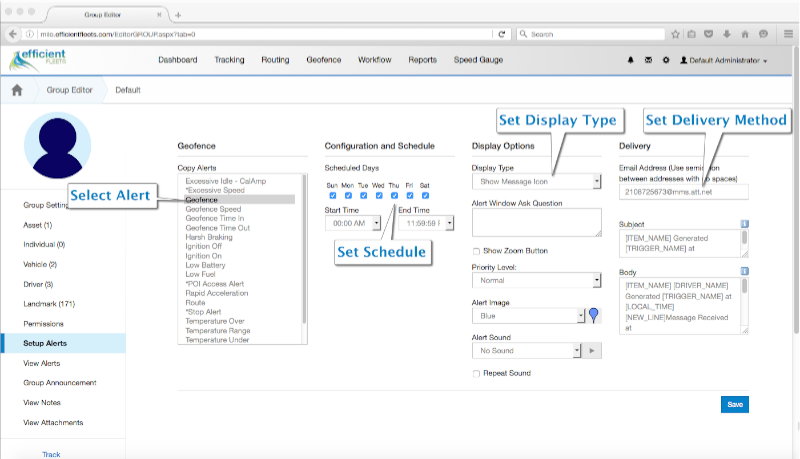
Task: Uncheck the Thu scheduled day
Action: coord(394,195)
